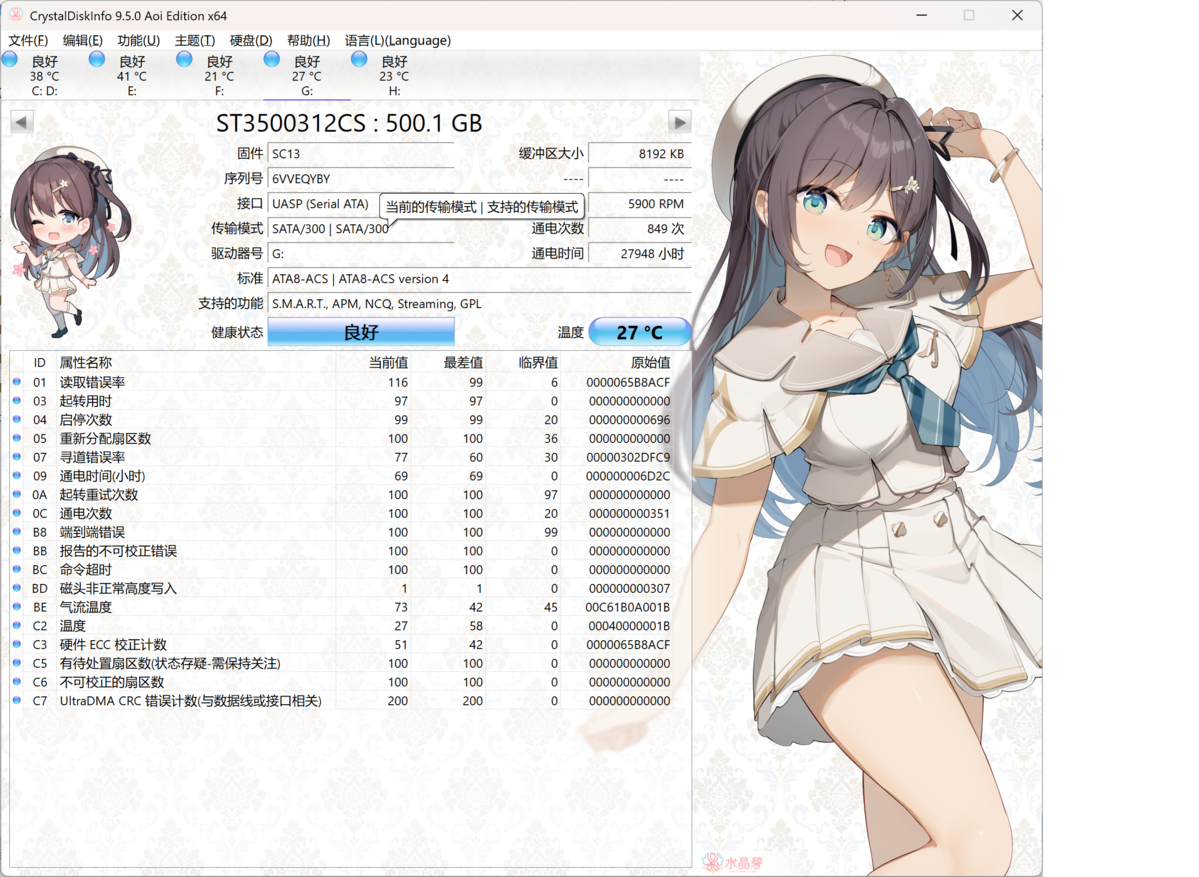Open the 编辑(E) menu
The height and width of the screenshot is (877, 1199).
coord(83,41)
